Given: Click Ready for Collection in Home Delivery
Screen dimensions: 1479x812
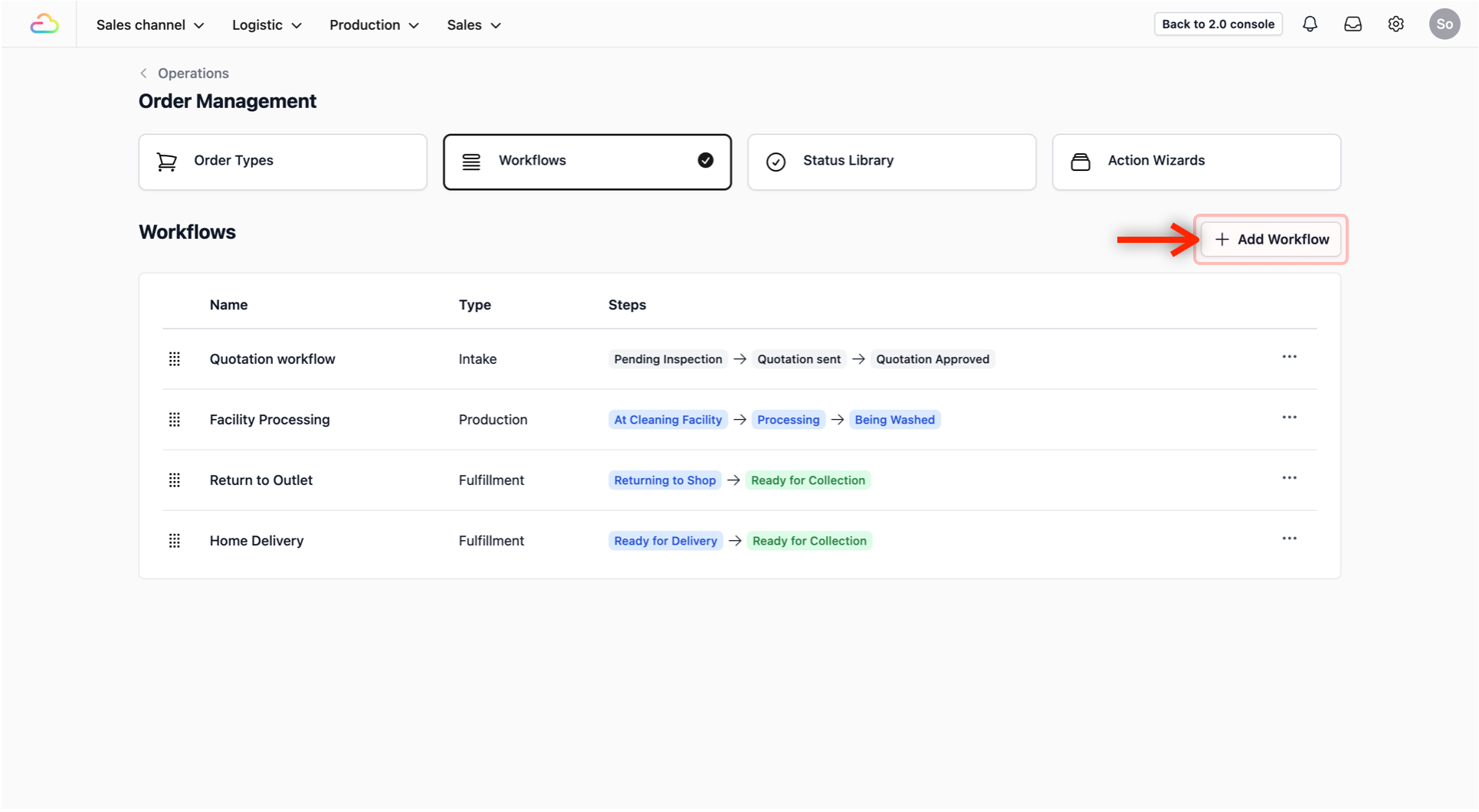Looking at the screenshot, I should [809, 541].
